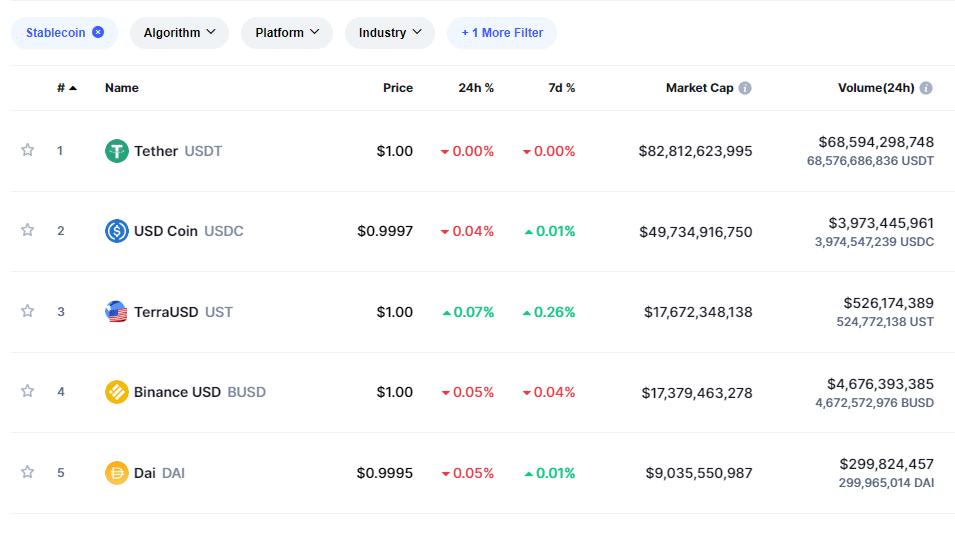Expand the Platform filter dropdown

pos(287,33)
